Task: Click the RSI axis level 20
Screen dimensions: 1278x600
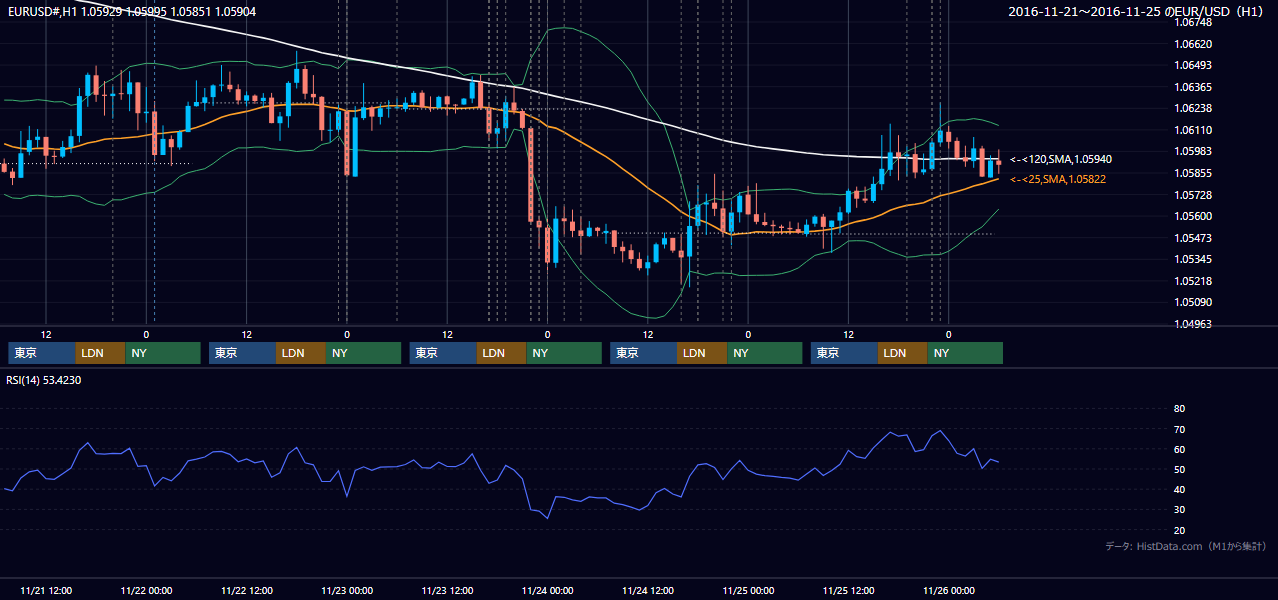Action: [1179, 530]
